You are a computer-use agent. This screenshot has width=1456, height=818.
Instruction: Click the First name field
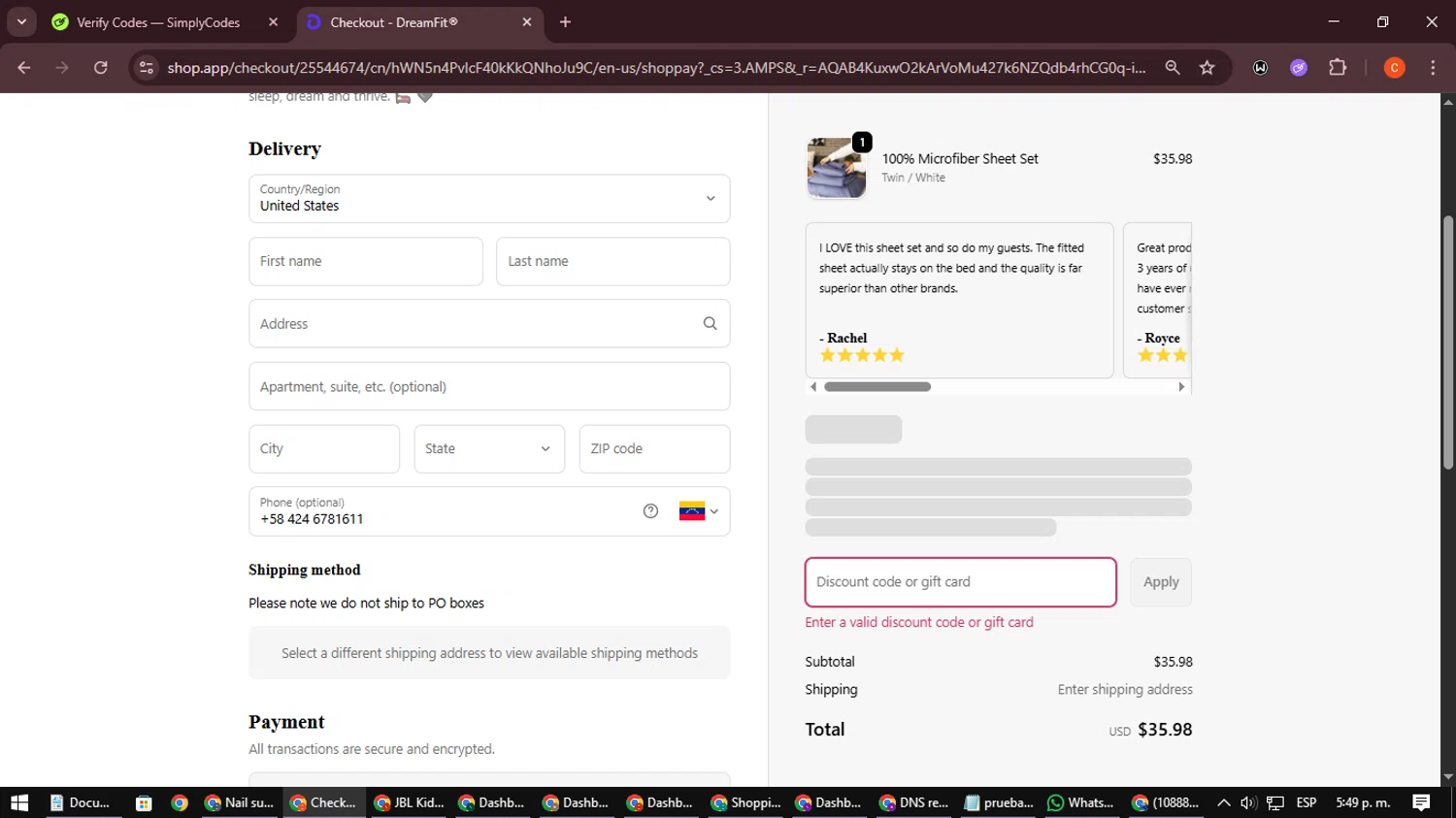[x=366, y=261]
